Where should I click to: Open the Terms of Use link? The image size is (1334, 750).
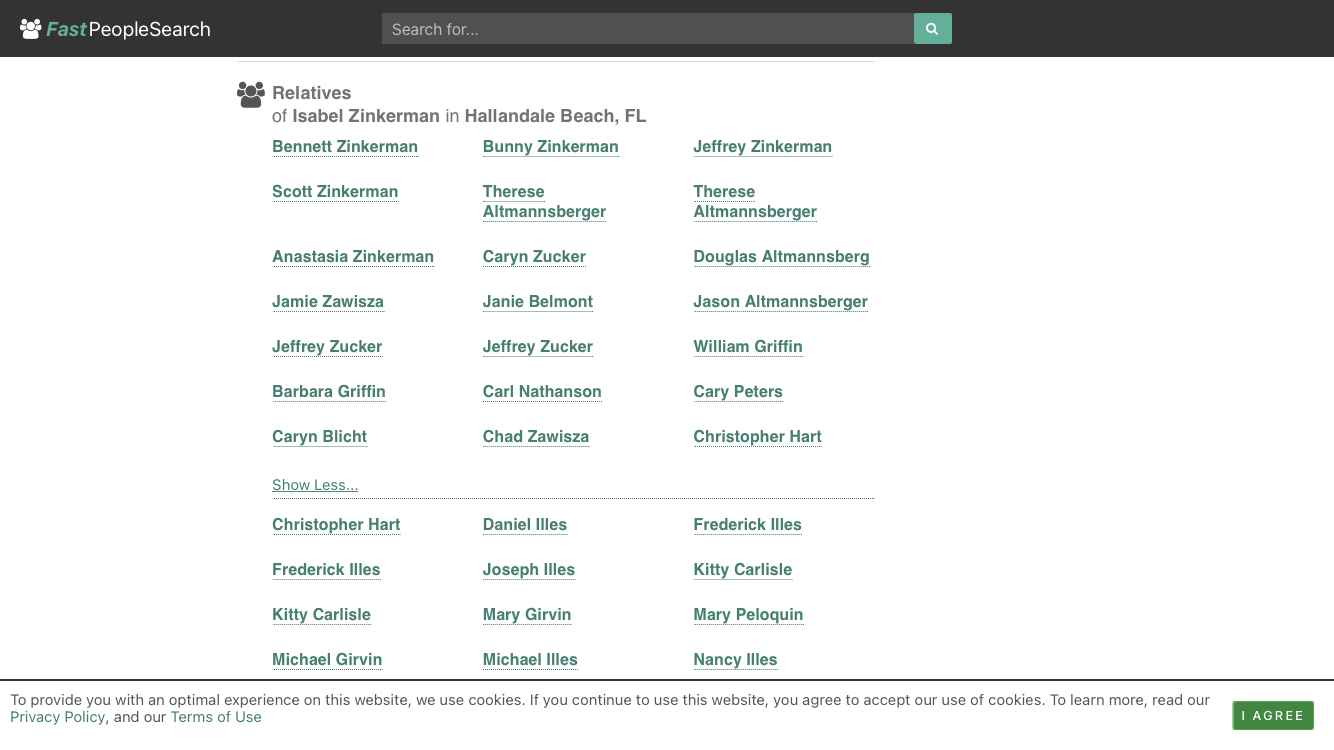click(x=216, y=717)
